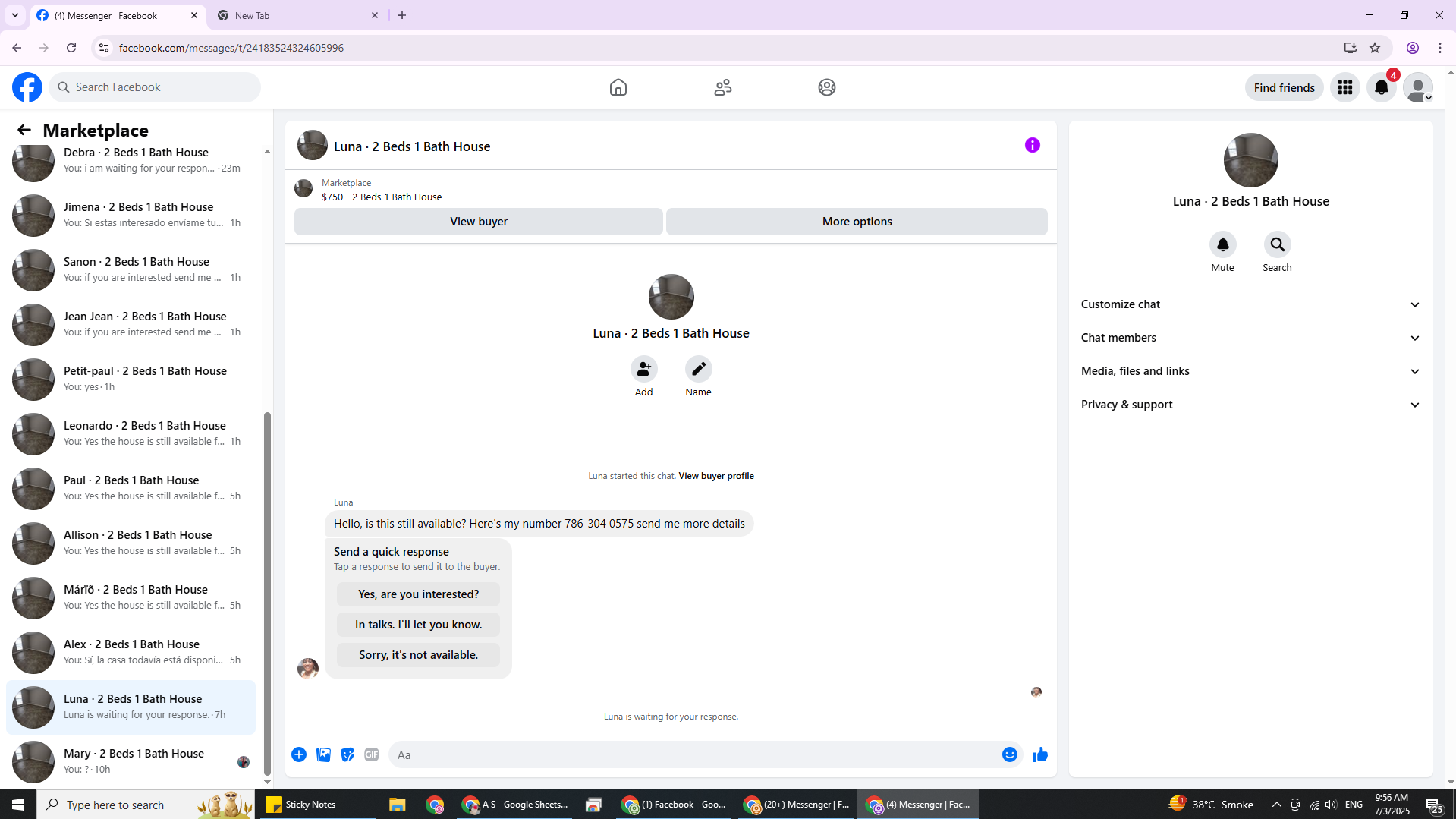Open File Explorer from taskbar
The image size is (1456, 819).
(397, 805)
